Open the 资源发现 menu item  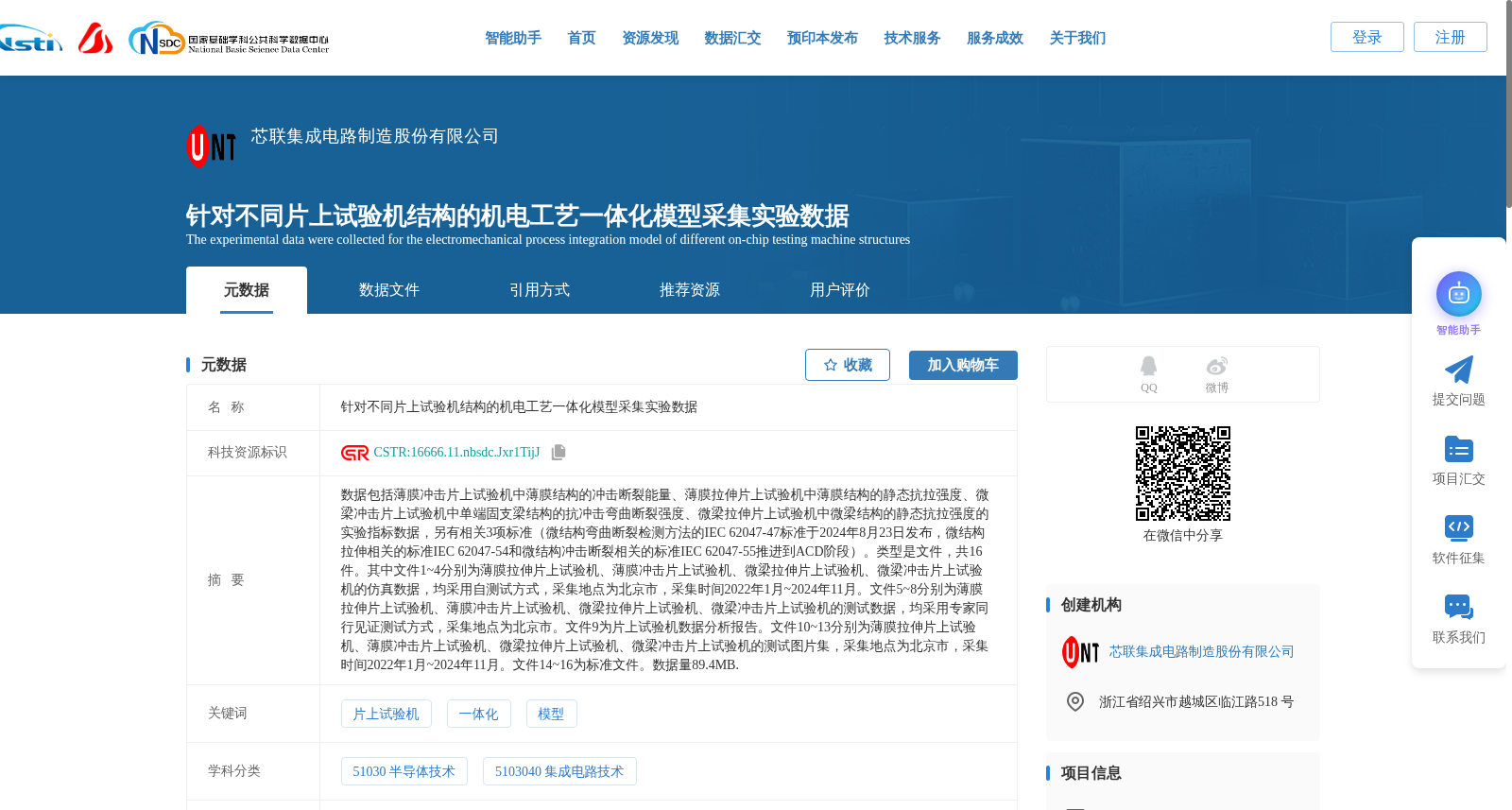click(x=650, y=38)
